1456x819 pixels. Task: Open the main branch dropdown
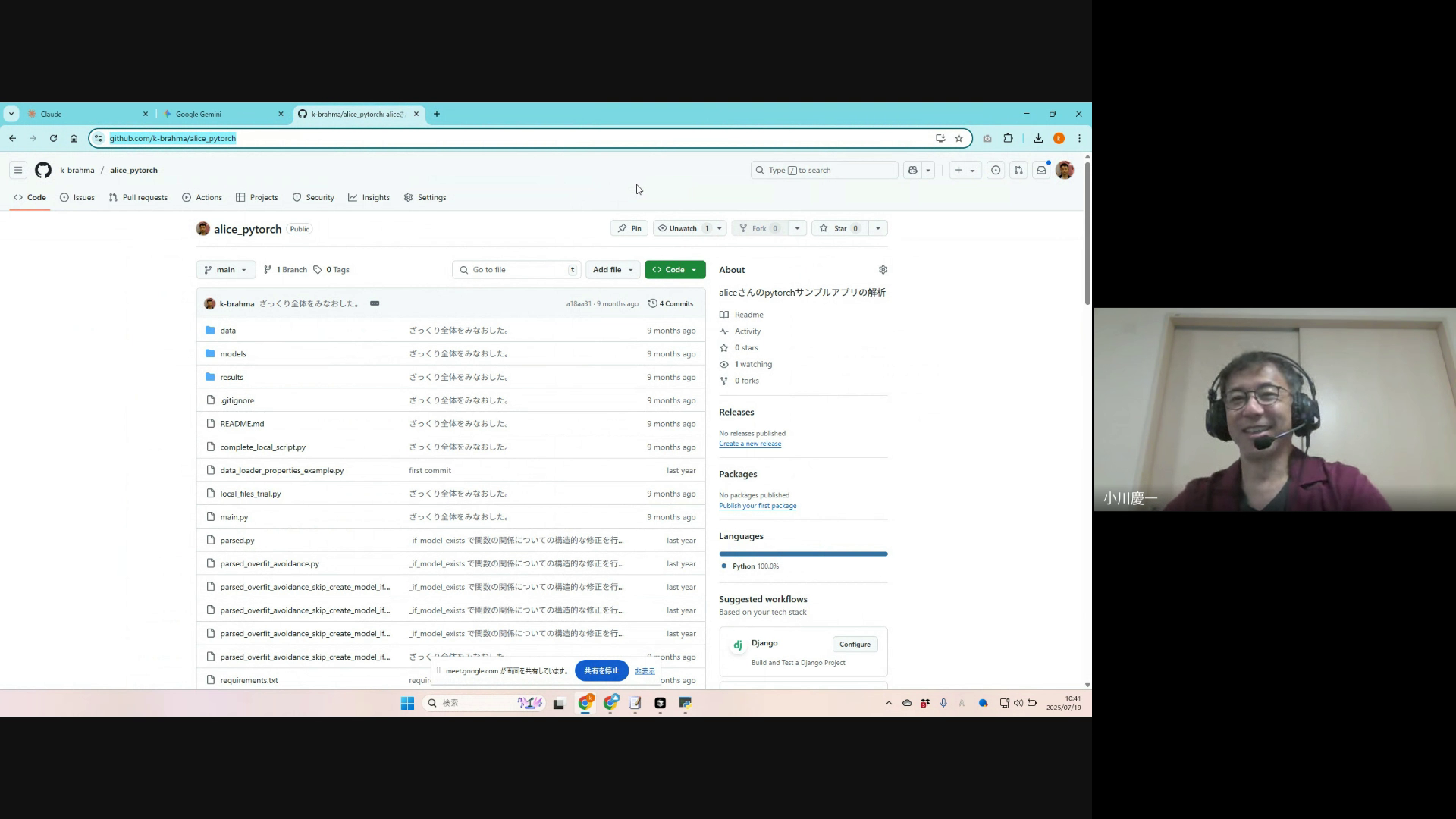click(x=226, y=270)
